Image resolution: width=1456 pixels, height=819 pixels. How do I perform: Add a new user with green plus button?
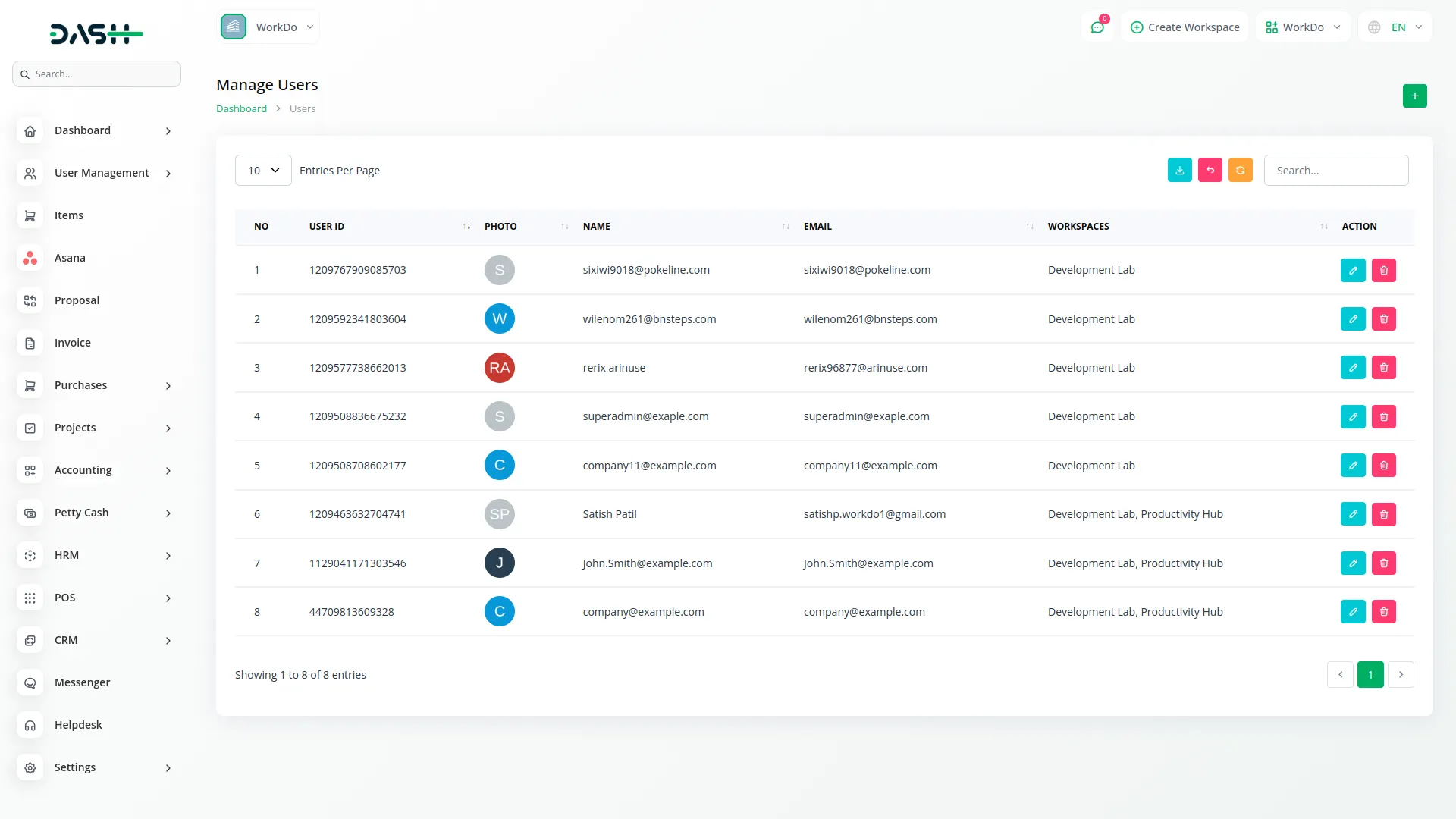coord(1415,96)
